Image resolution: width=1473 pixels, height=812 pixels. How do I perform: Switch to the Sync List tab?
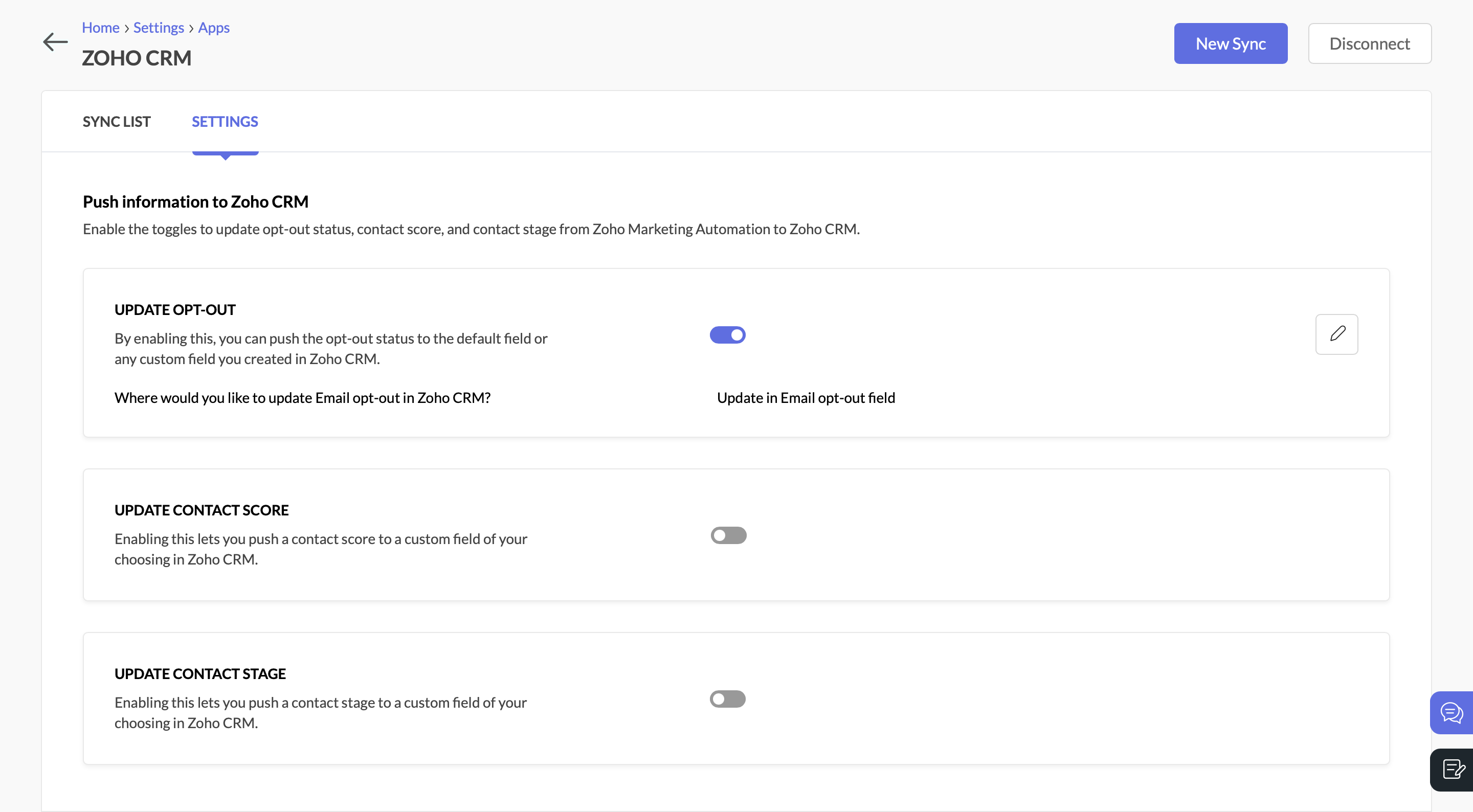pyautogui.click(x=117, y=121)
